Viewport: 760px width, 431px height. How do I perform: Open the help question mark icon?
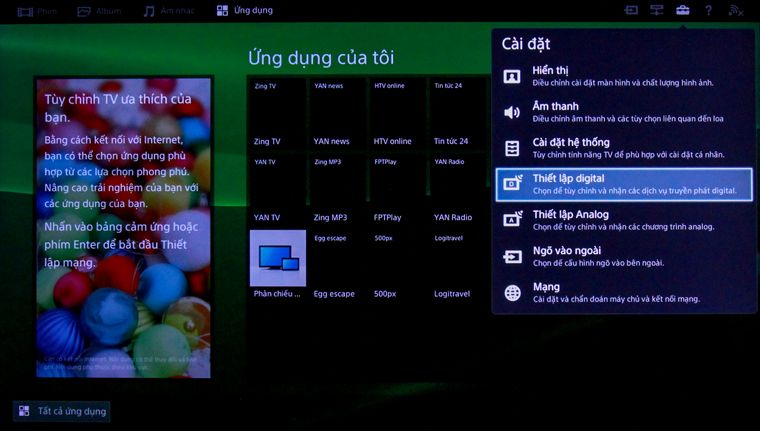(x=708, y=10)
